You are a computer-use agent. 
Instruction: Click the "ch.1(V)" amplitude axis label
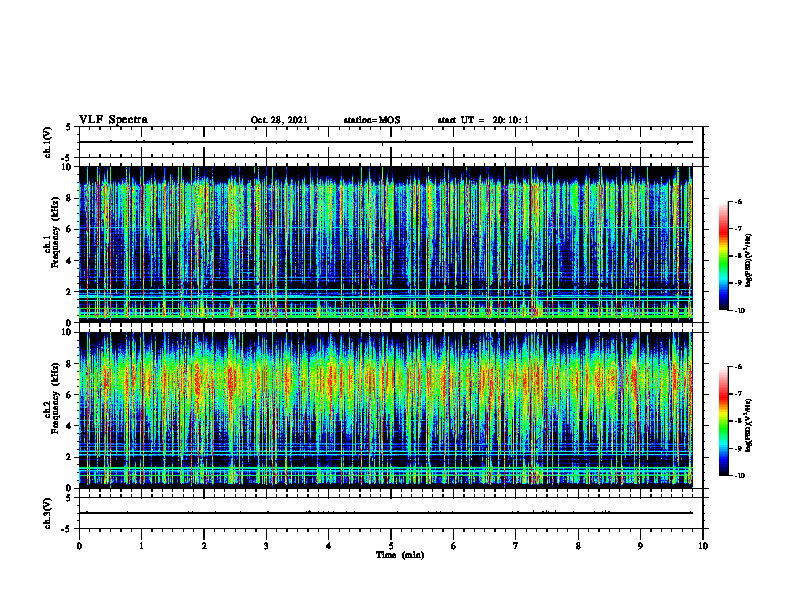coord(47,142)
